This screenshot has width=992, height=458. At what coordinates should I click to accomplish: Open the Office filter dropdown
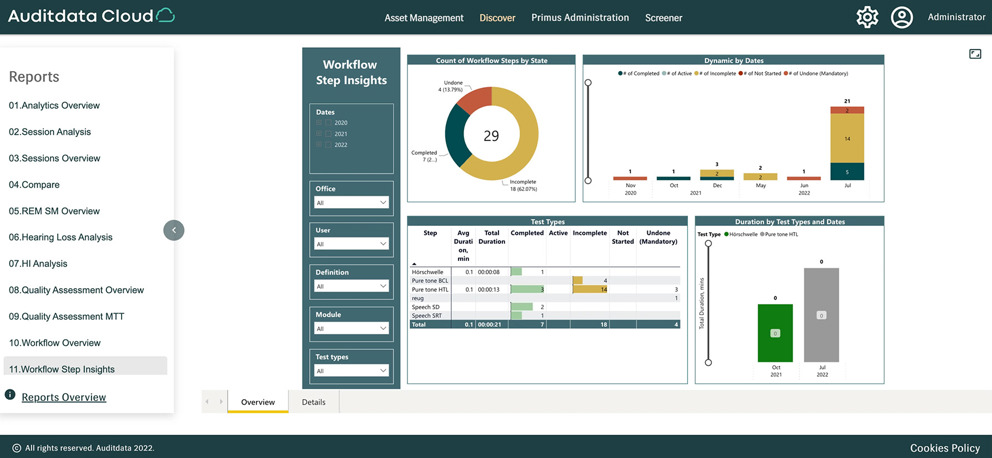352,202
